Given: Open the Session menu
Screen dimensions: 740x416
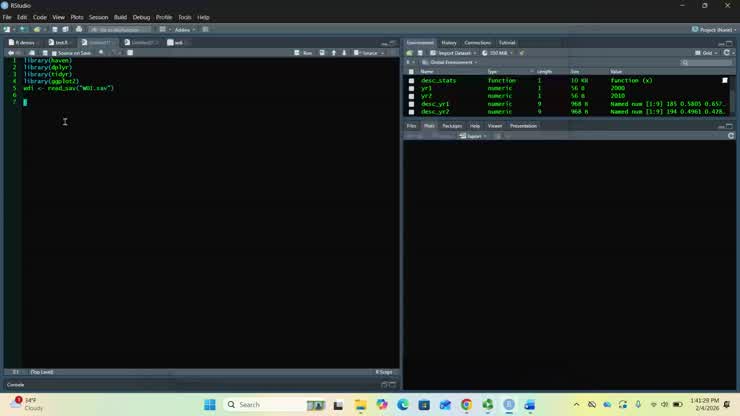Looking at the screenshot, I should point(99,17).
